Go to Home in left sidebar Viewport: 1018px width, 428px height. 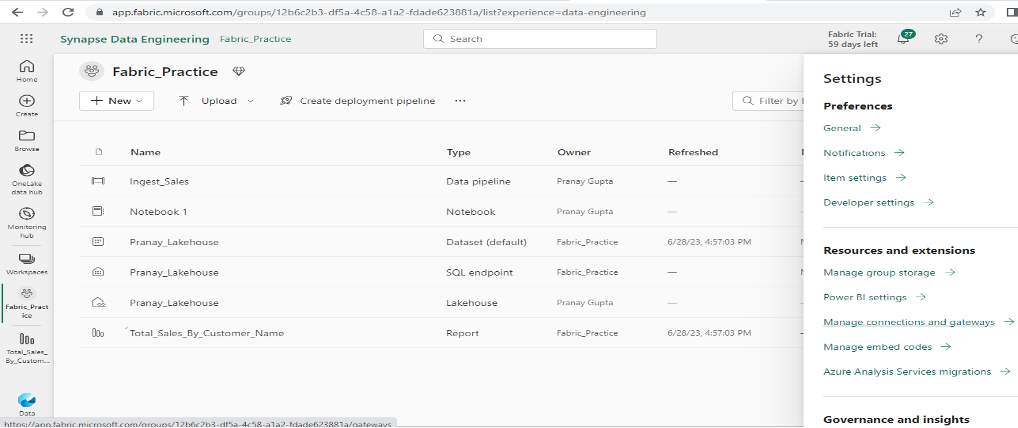tap(27, 71)
